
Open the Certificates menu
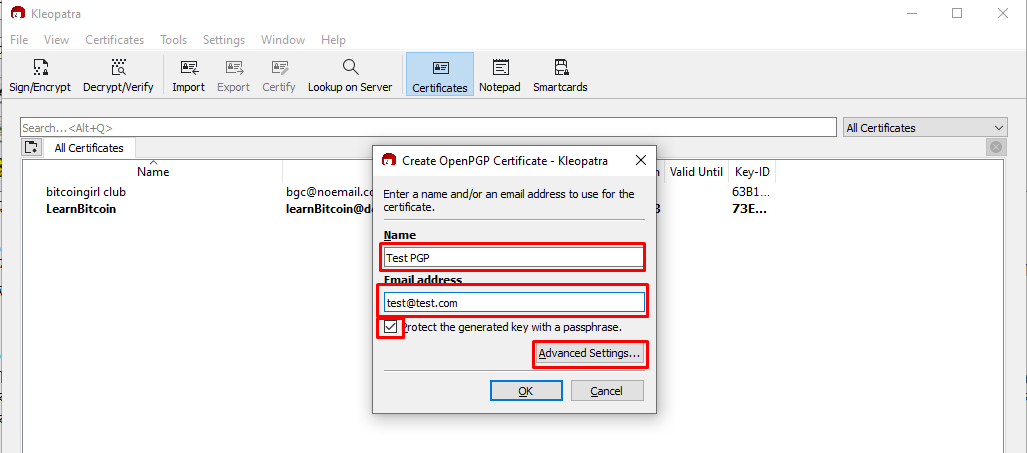[115, 40]
